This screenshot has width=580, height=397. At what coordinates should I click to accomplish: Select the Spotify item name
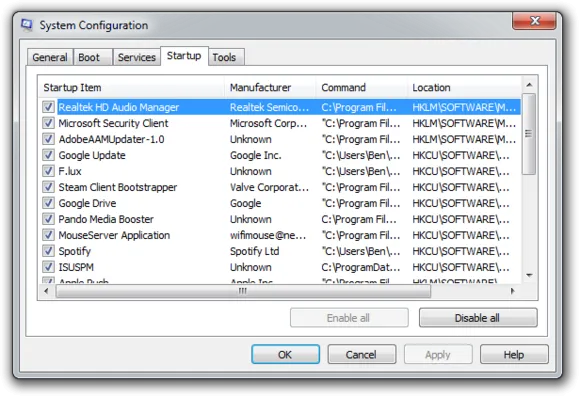74,251
